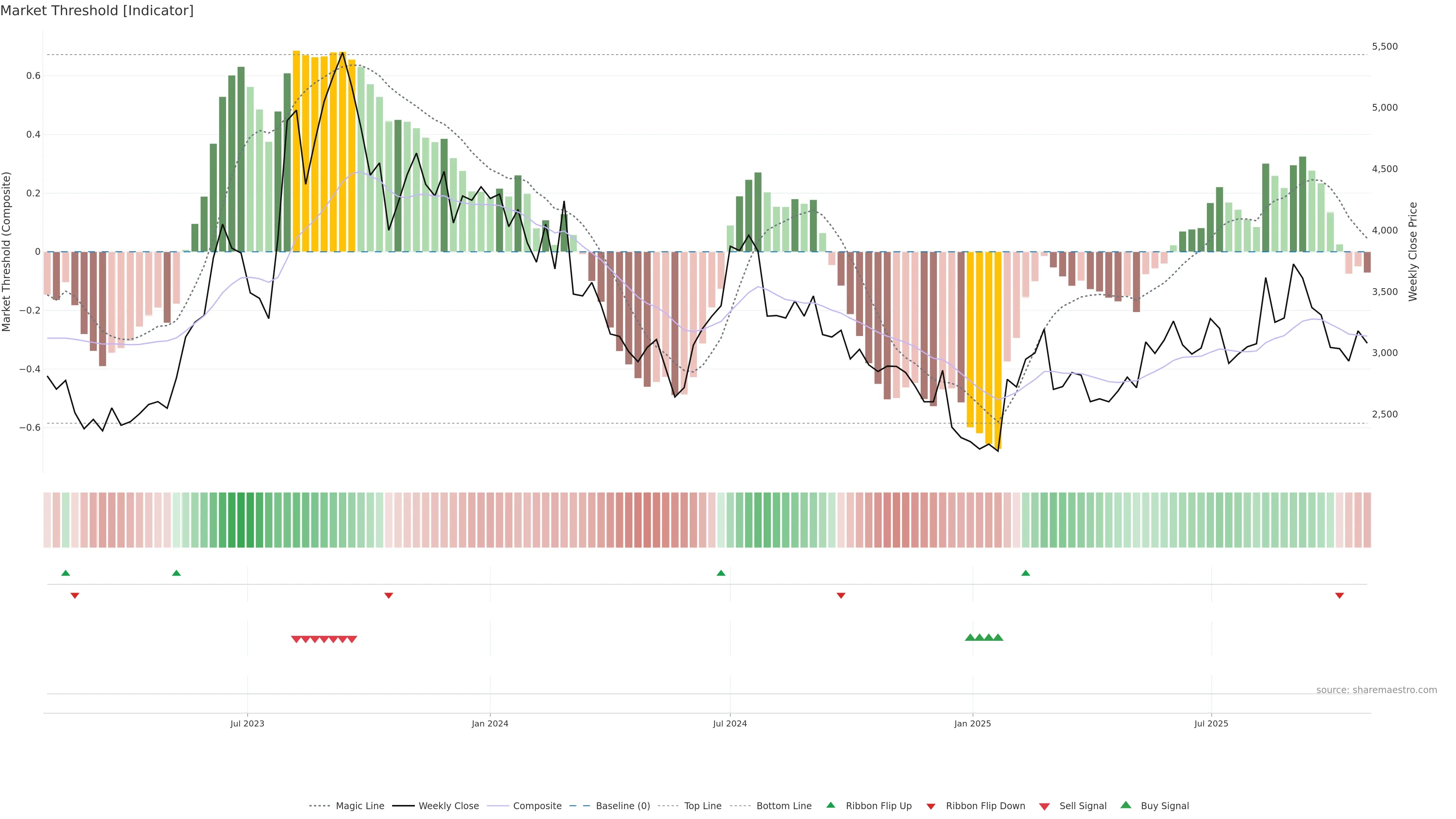This screenshot has height=819, width=1456.
Task: Click the Ribbon Flip Down legend triangle
Action: coord(931,806)
